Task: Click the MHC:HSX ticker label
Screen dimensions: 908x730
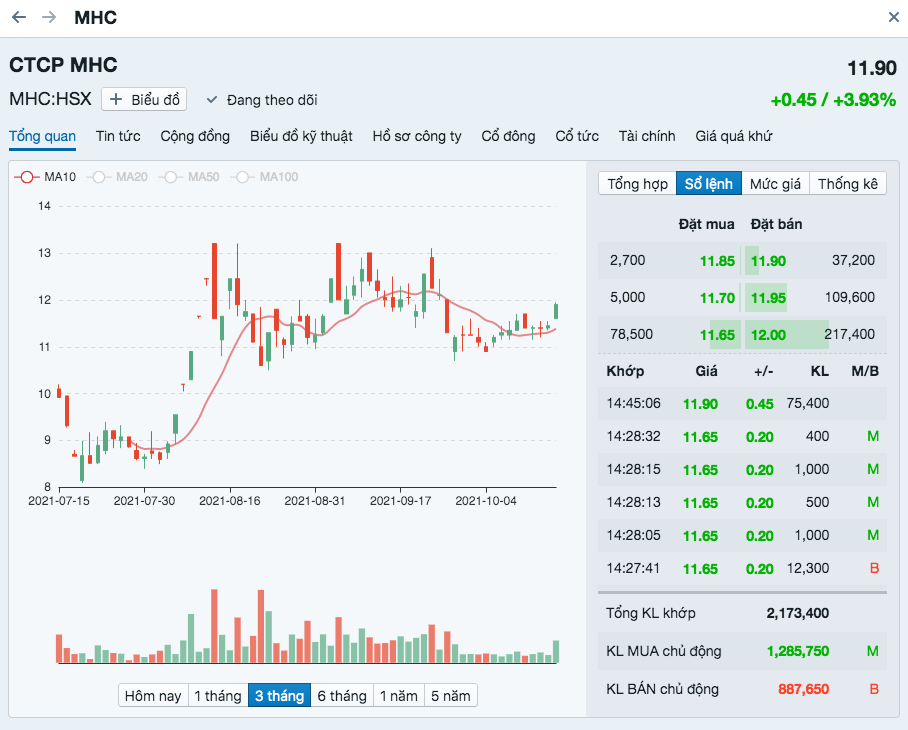Action: (x=50, y=99)
